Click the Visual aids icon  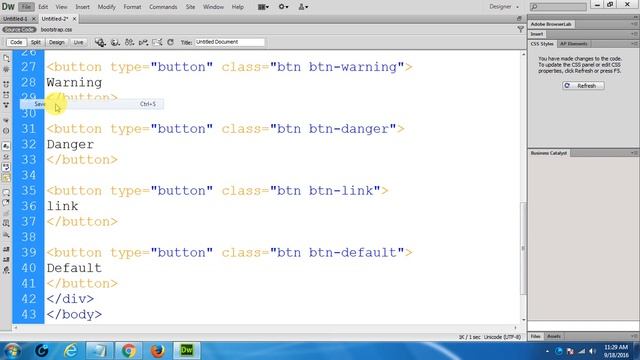click(x=157, y=42)
